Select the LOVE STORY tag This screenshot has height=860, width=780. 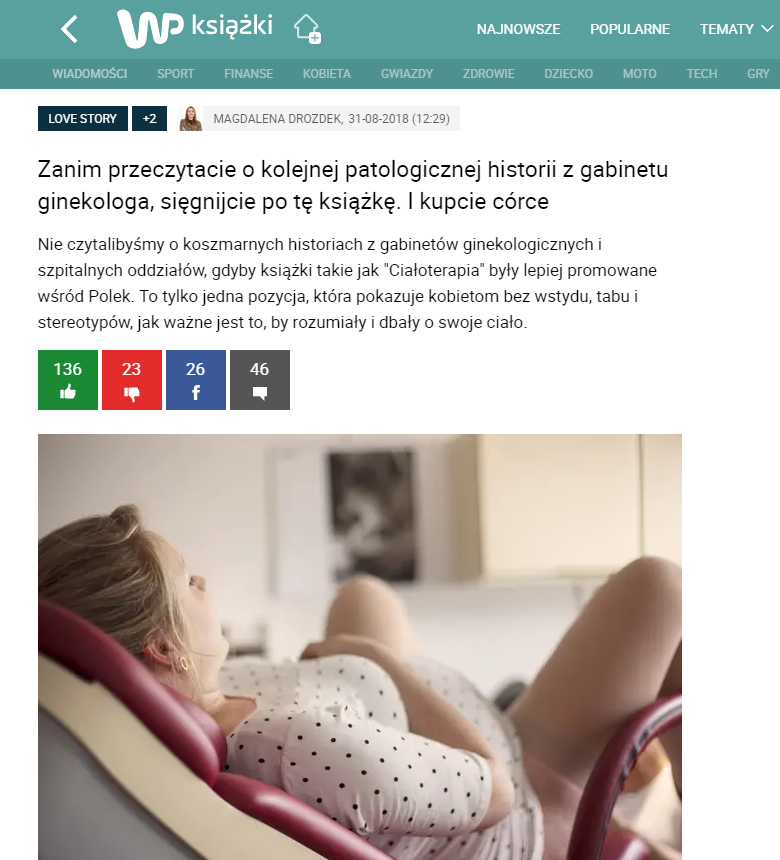click(83, 118)
